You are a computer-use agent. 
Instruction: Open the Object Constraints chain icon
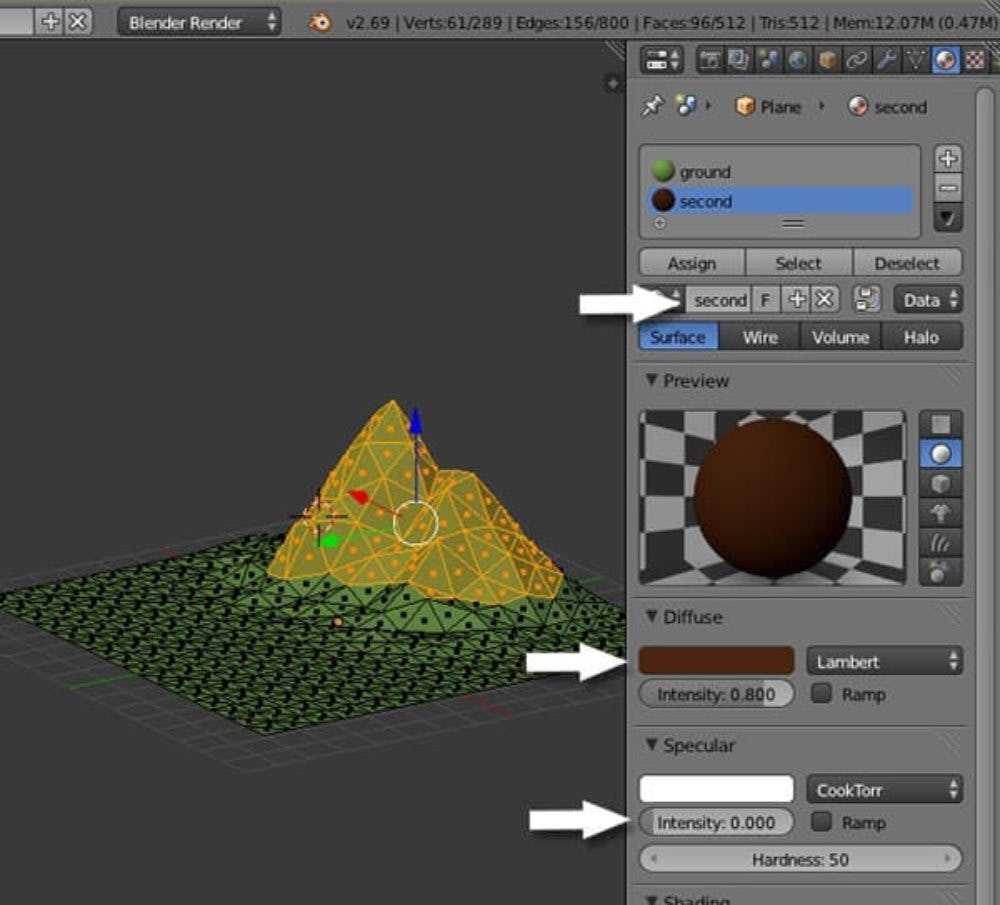click(856, 61)
